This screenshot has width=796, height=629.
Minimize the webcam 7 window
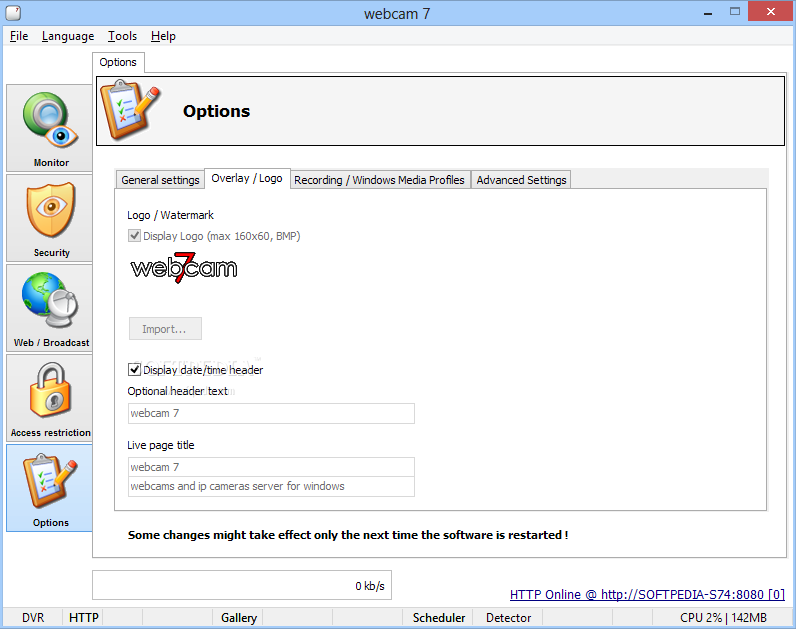pos(708,12)
